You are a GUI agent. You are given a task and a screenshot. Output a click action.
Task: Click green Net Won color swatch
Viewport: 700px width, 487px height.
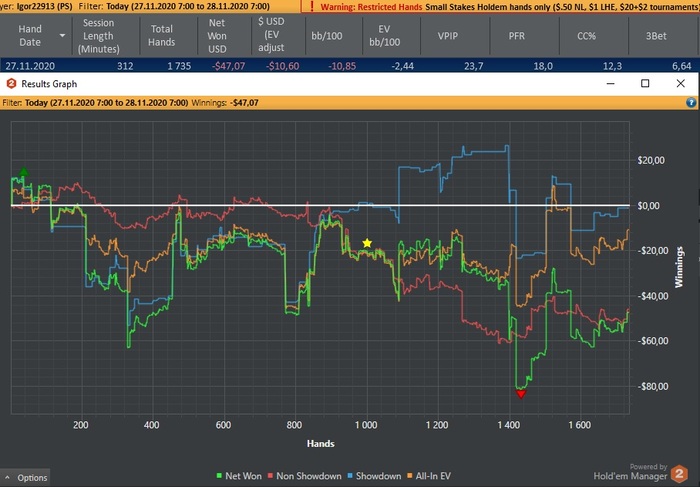pyautogui.click(x=219, y=476)
